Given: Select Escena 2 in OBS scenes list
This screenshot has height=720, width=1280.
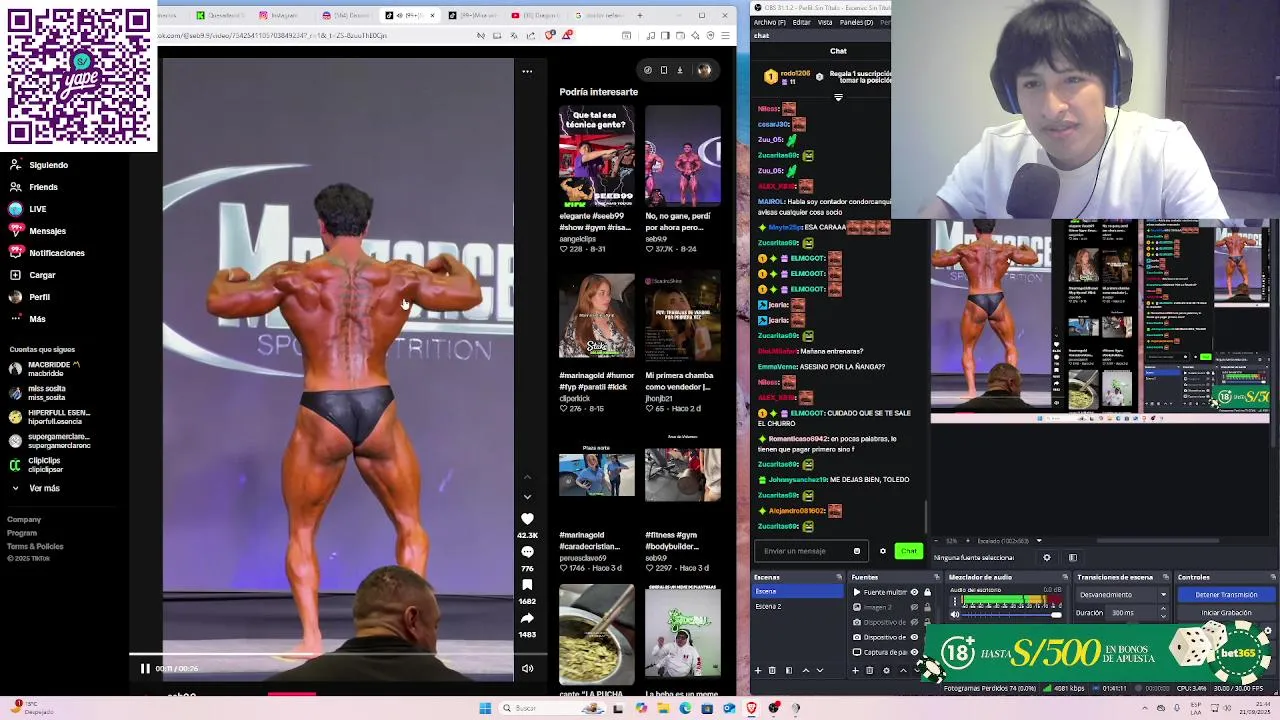Looking at the screenshot, I should coord(798,606).
